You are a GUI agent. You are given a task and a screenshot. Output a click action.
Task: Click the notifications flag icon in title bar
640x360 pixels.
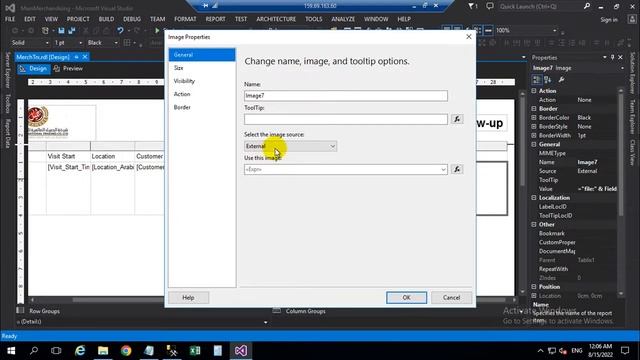click(x=472, y=6)
